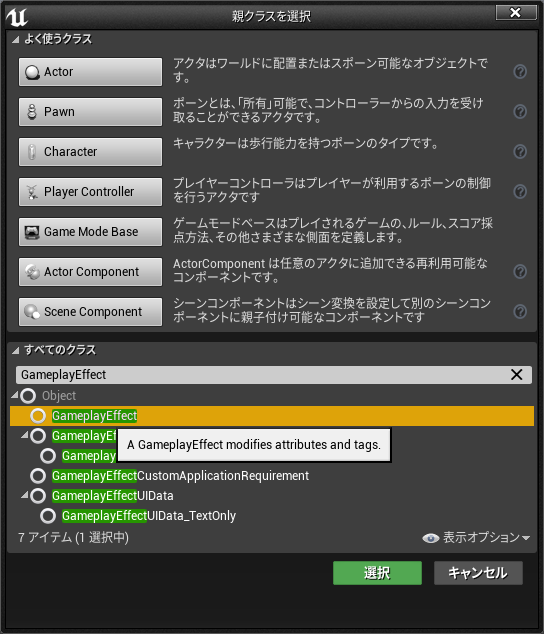This screenshot has height=634, width=544.
Task: Collapse the GameplayEffectUIData tree node
Action: click(x=25, y=494)
